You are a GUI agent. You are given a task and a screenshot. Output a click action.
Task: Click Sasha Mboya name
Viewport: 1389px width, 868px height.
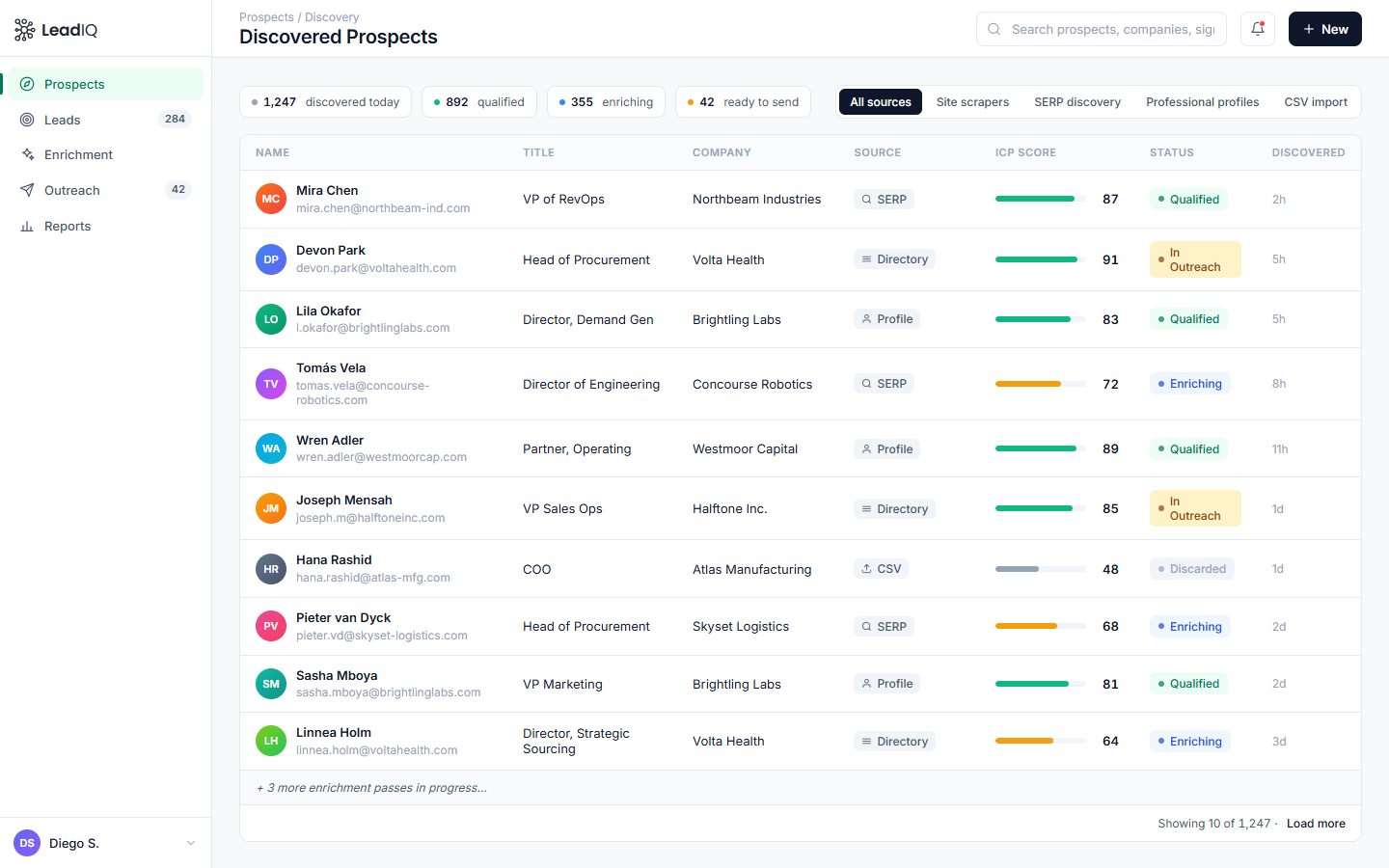pyautogui.click(x=337, y=675)
